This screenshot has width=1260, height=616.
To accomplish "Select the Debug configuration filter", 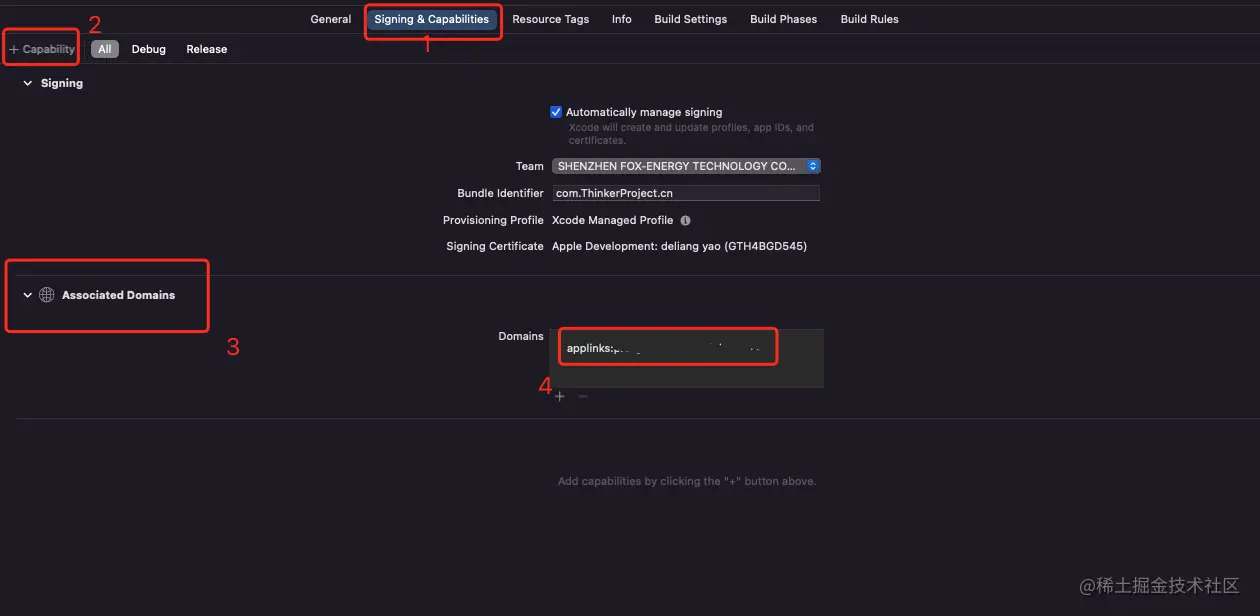I will (x=149, y=49).
